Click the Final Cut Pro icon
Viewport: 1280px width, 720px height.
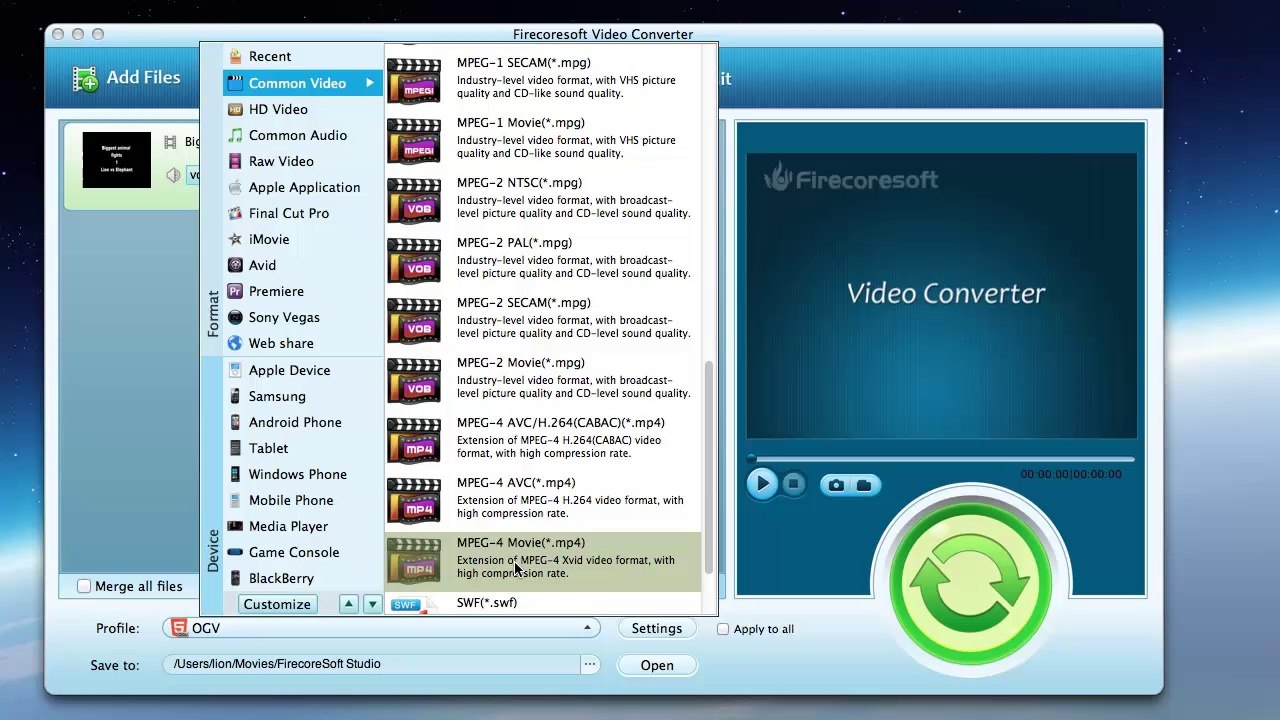coord(235,213)
